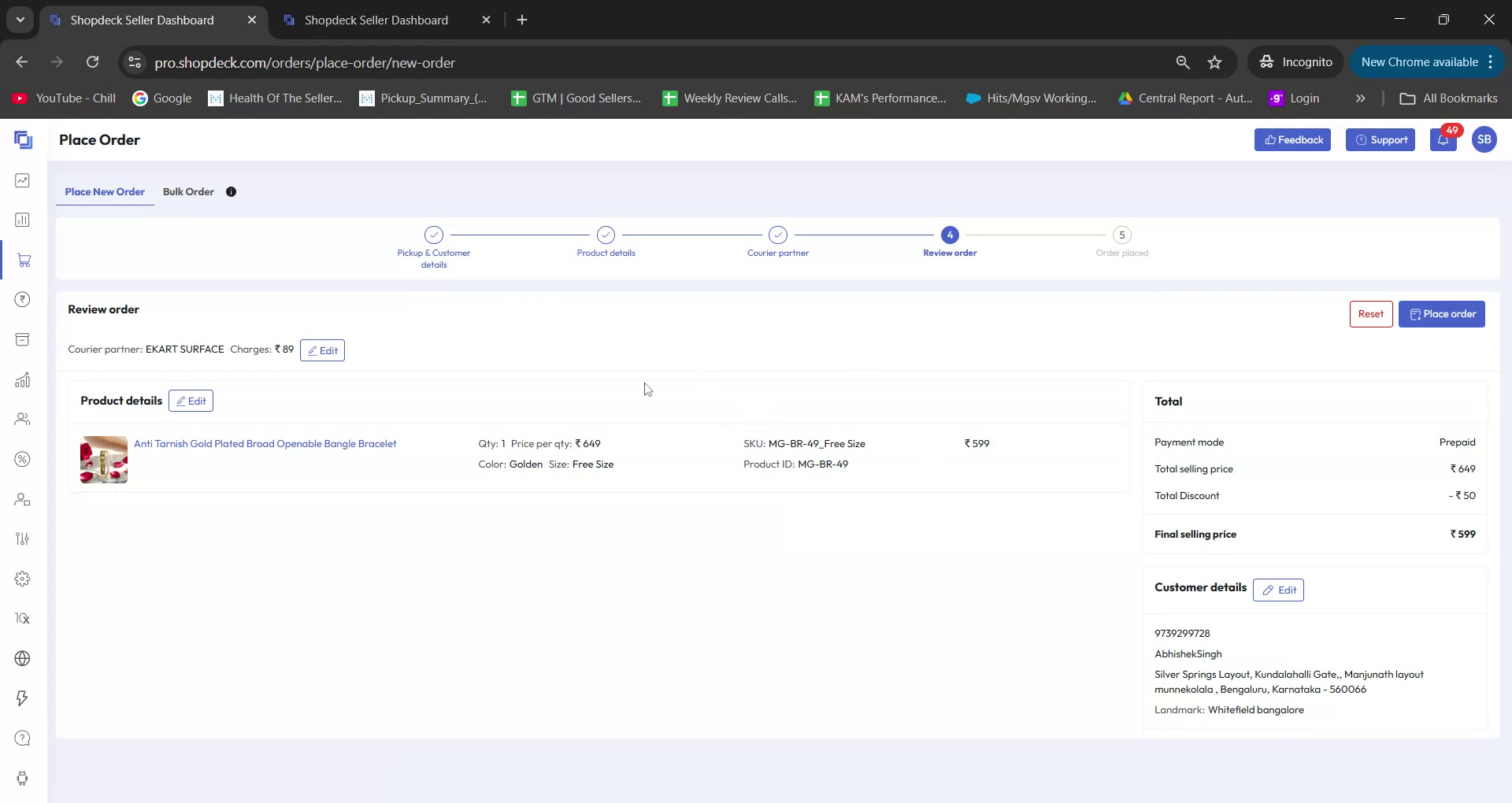
Task: Select the analytics chart icon in sidebar
Action: [x=23, y=379]
